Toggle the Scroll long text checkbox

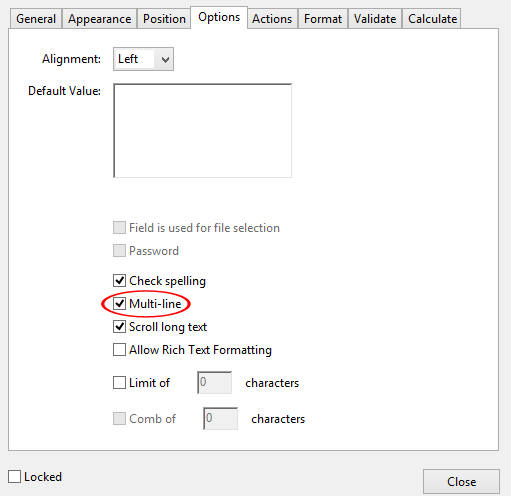coord(119,327)
